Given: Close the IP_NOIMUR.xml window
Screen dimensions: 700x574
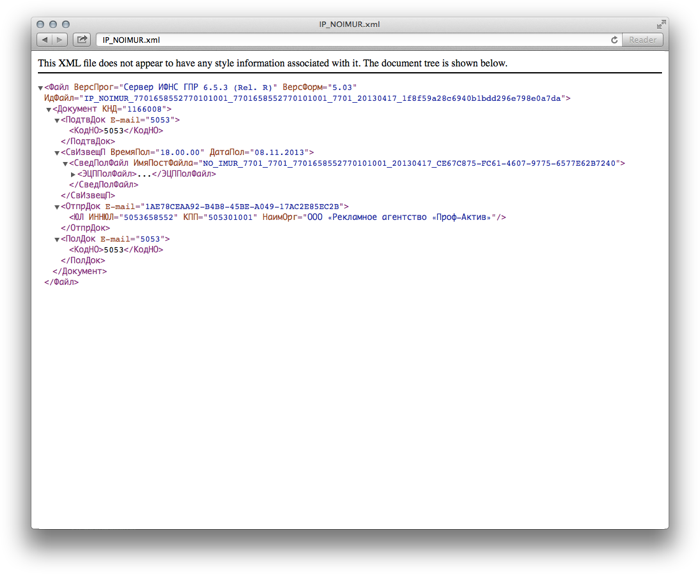Looking at the screenshot, I should pyautogui.click(x=40, y=24).
